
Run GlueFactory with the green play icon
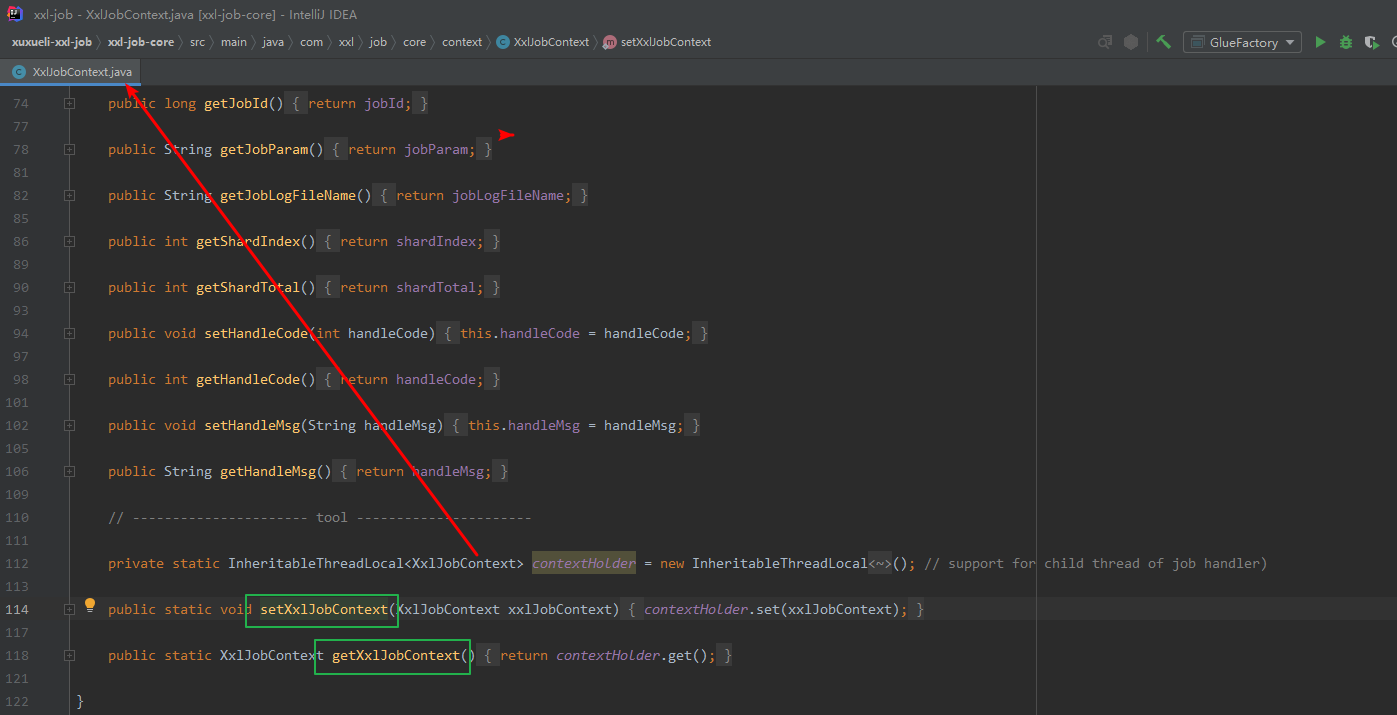pos(1320,42)
